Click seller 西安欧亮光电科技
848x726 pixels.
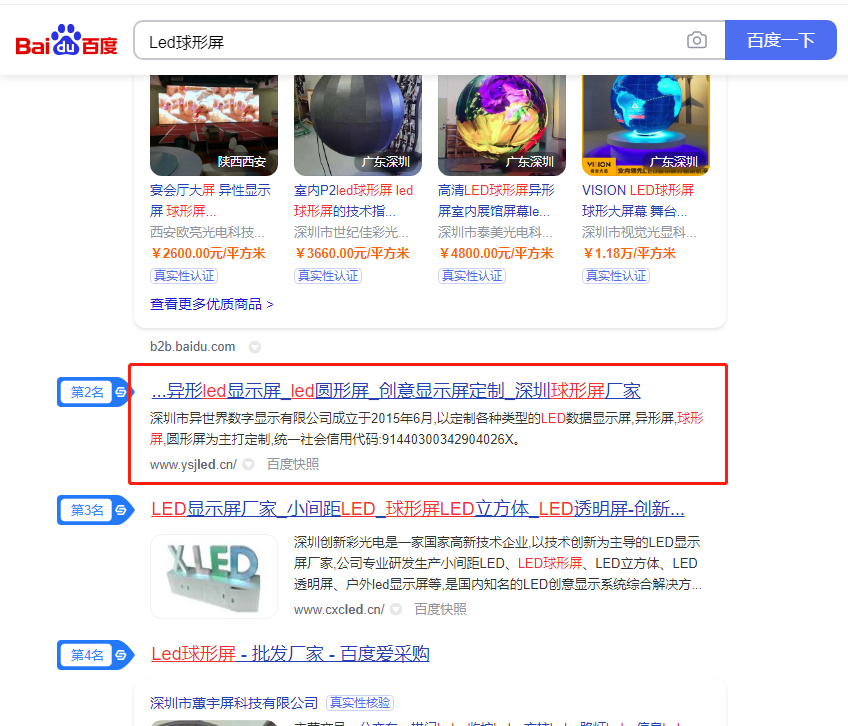pos(207,232)
